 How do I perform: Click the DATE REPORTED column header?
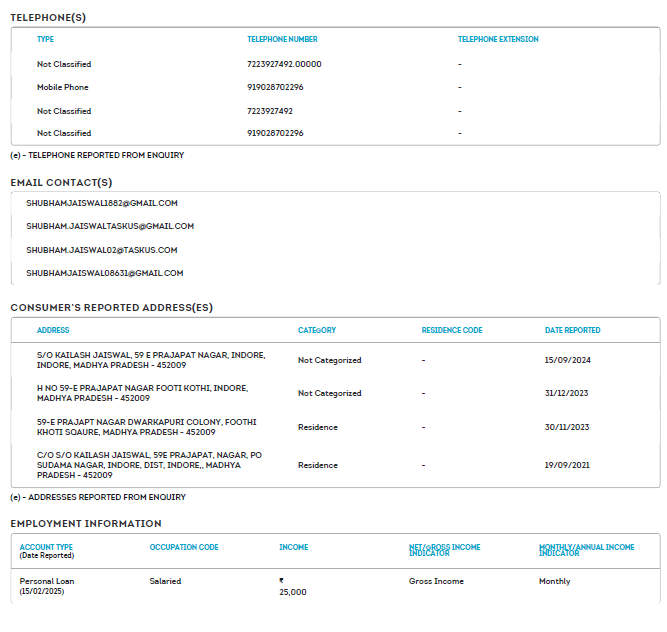tap(573, 330)
